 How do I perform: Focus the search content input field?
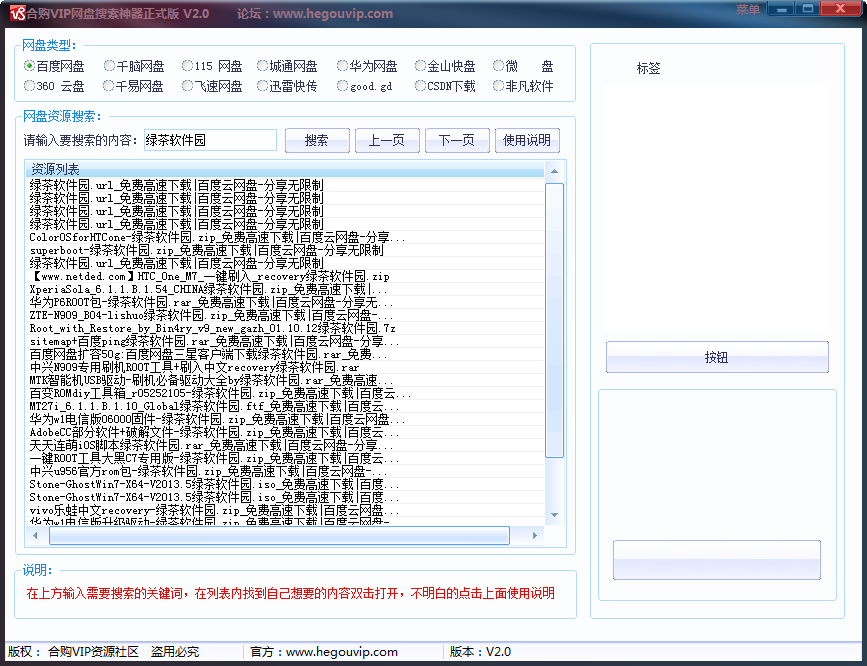click(210, 140)
